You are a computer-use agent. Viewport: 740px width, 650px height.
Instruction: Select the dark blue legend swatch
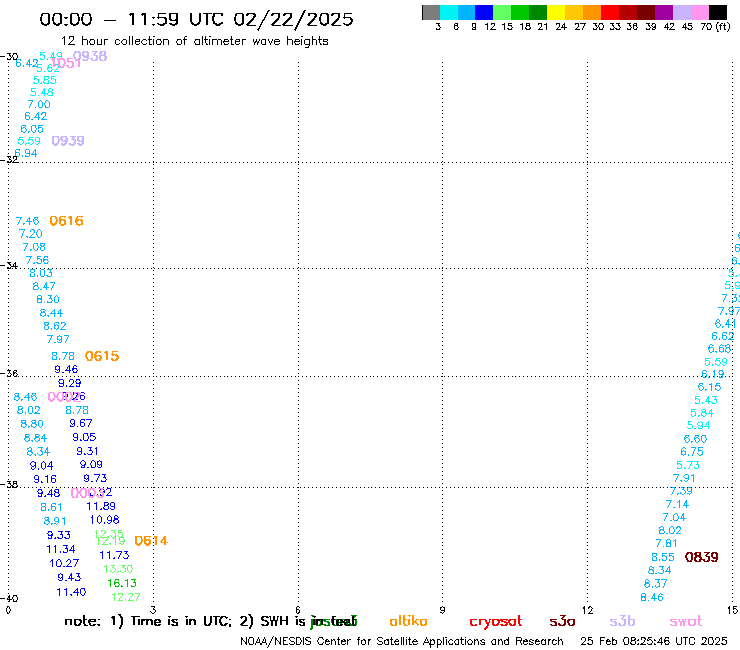pos(484,13)
